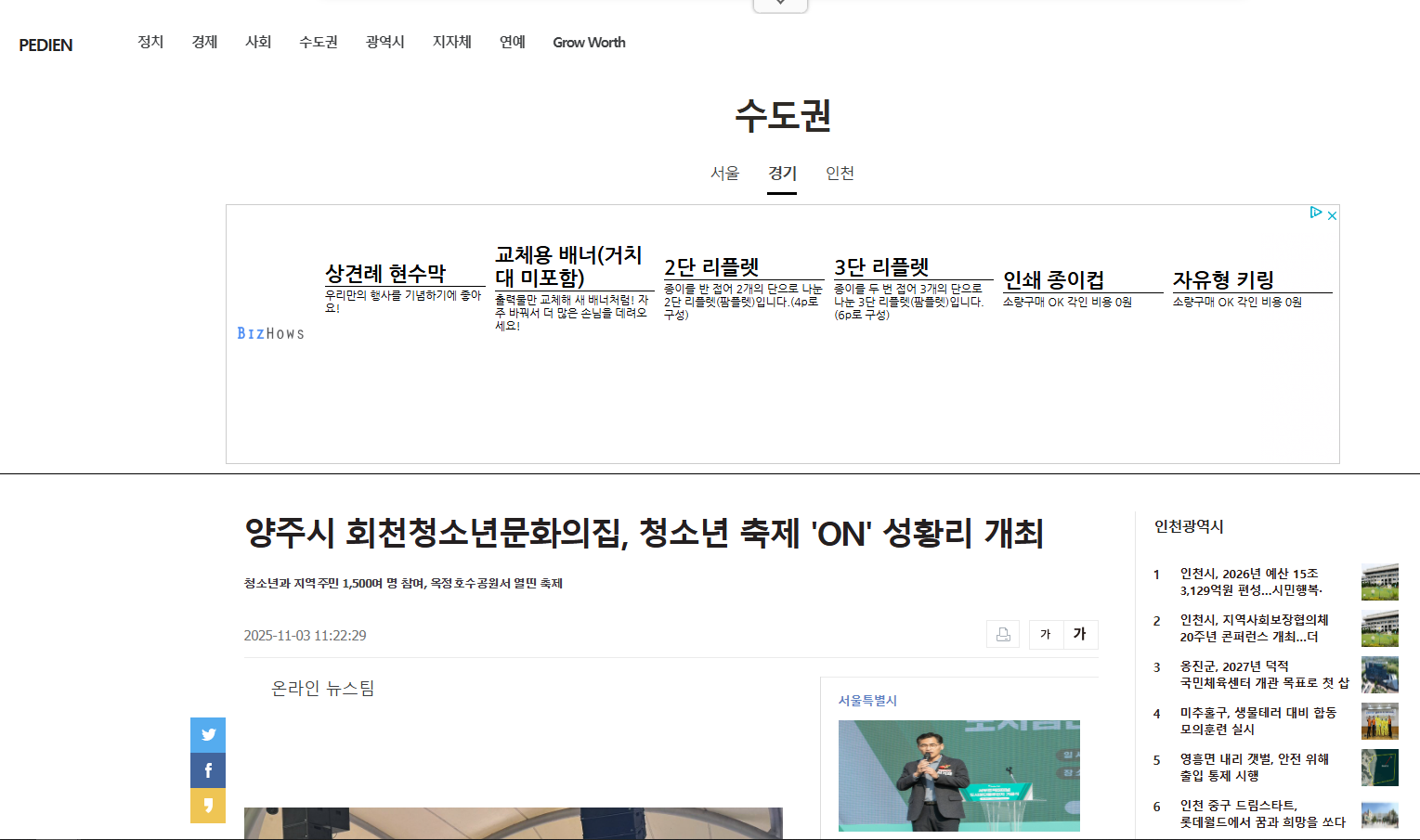Click the print article icon
The image size is (1420, 840).
(x=1003, y=635)
